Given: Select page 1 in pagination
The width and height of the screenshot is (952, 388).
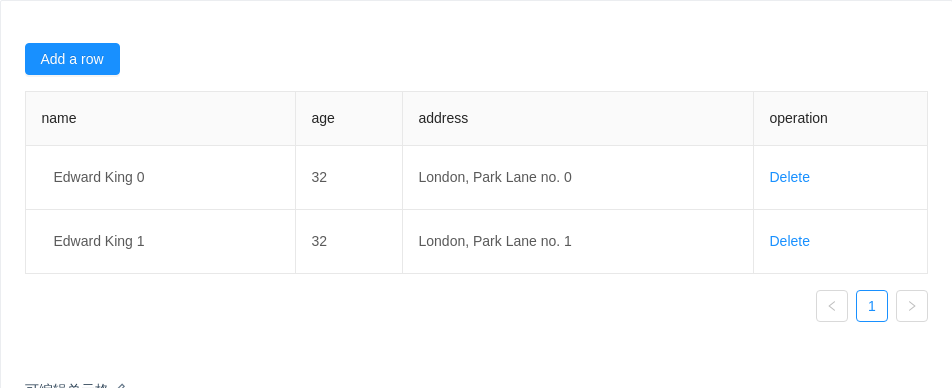Looking at the screenshot, I should coord(872,306).
